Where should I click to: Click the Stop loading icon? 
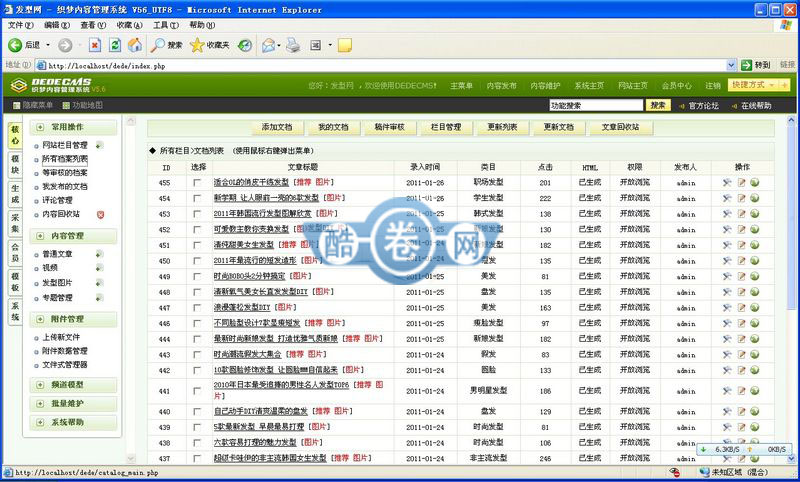(x=95, y=45)
